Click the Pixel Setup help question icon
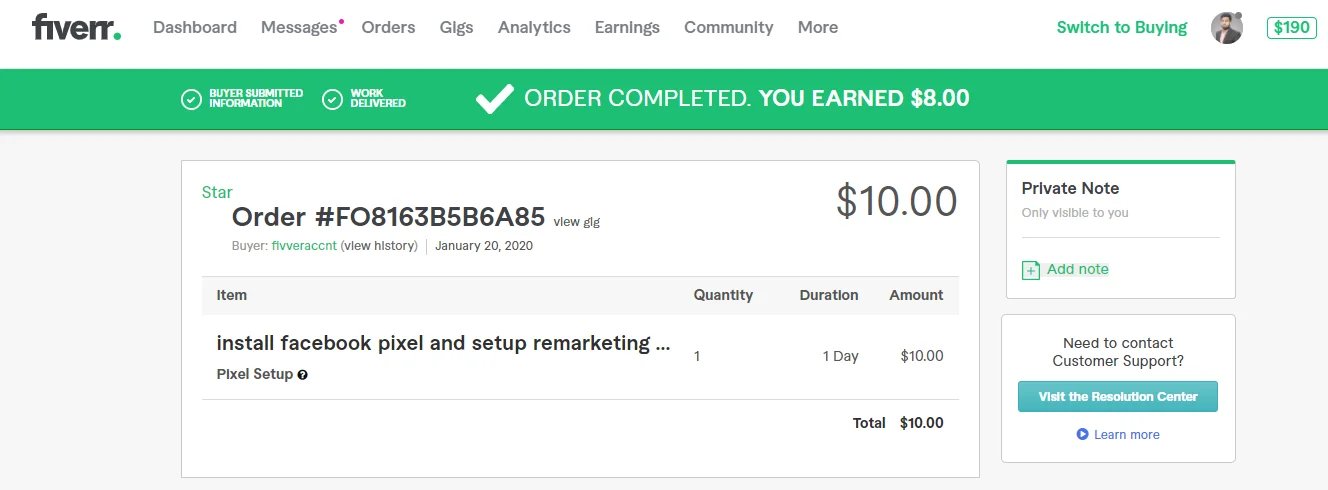The height and width of the screenshot is (490, 1328). (x=303, y=375)
